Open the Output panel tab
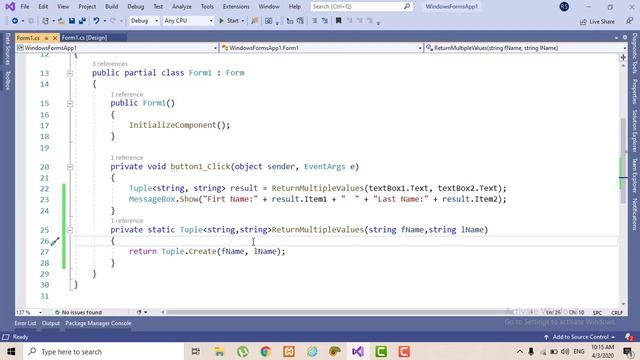Viewport: 640px width, 360px height. click(51, 323)
